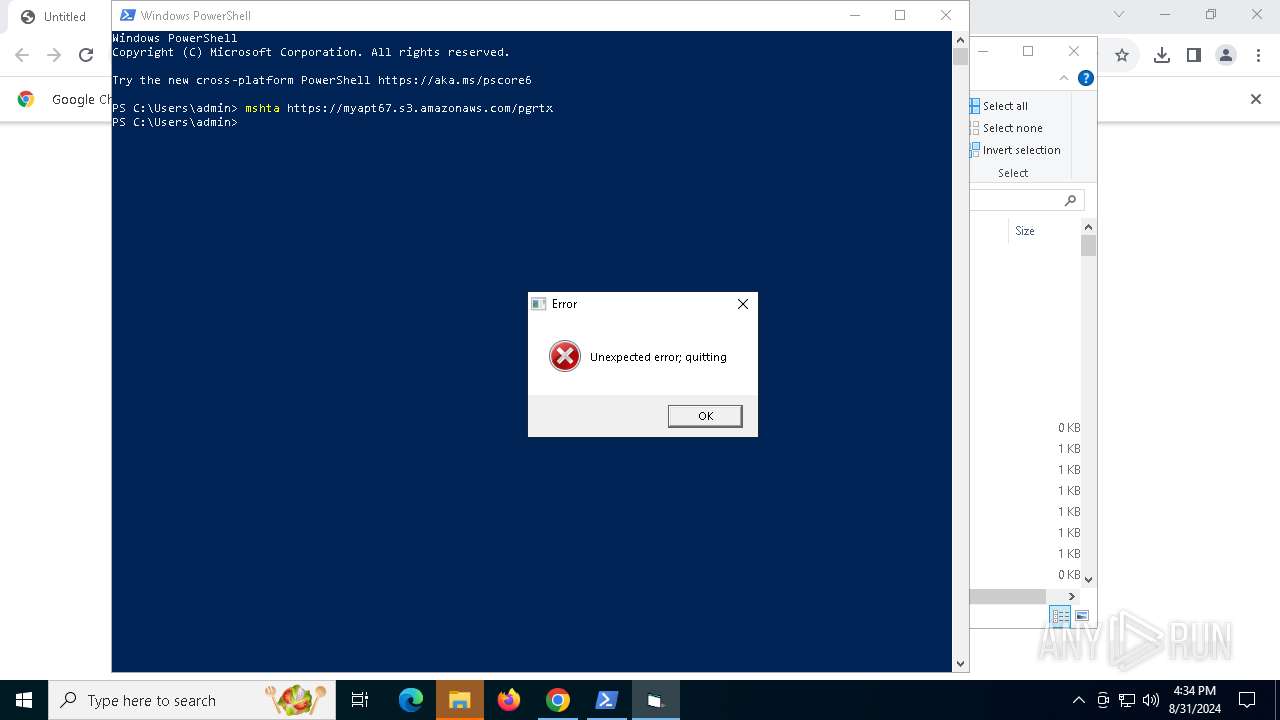Click the Error dialog title icon
1280x720 pixels.
[x=538, y=304]
